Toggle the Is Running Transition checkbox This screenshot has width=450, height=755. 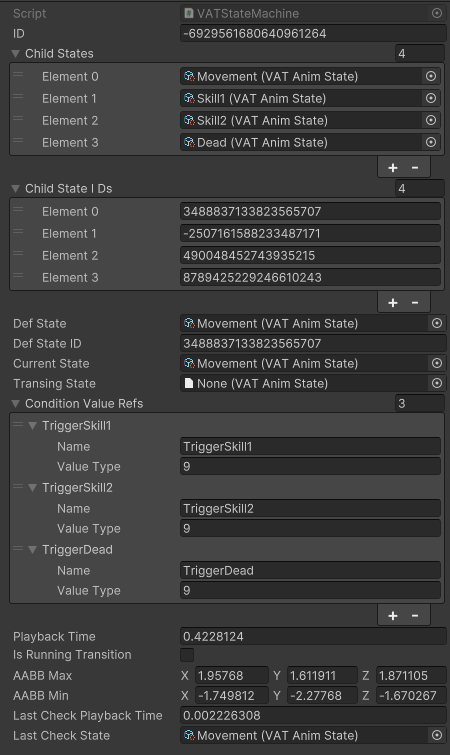[x=187, y=655]
